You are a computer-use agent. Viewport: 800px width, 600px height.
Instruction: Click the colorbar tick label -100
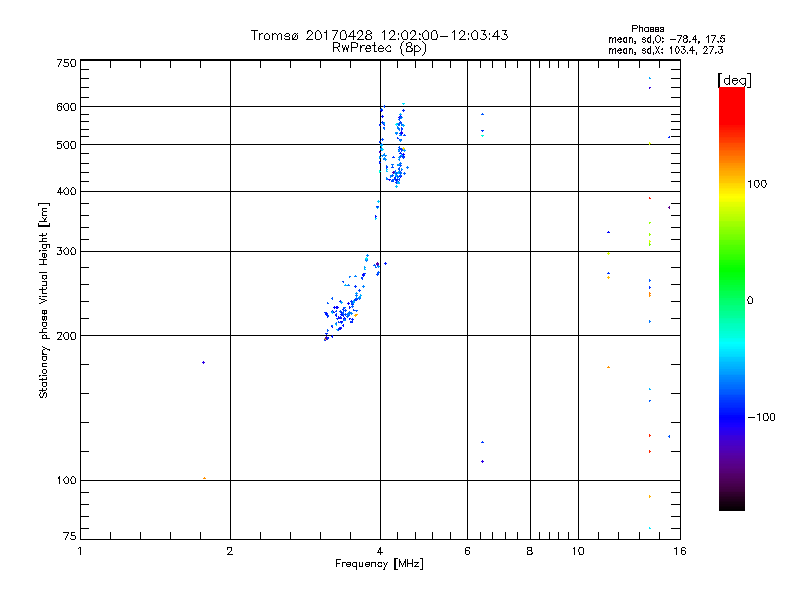pos(763,417)
